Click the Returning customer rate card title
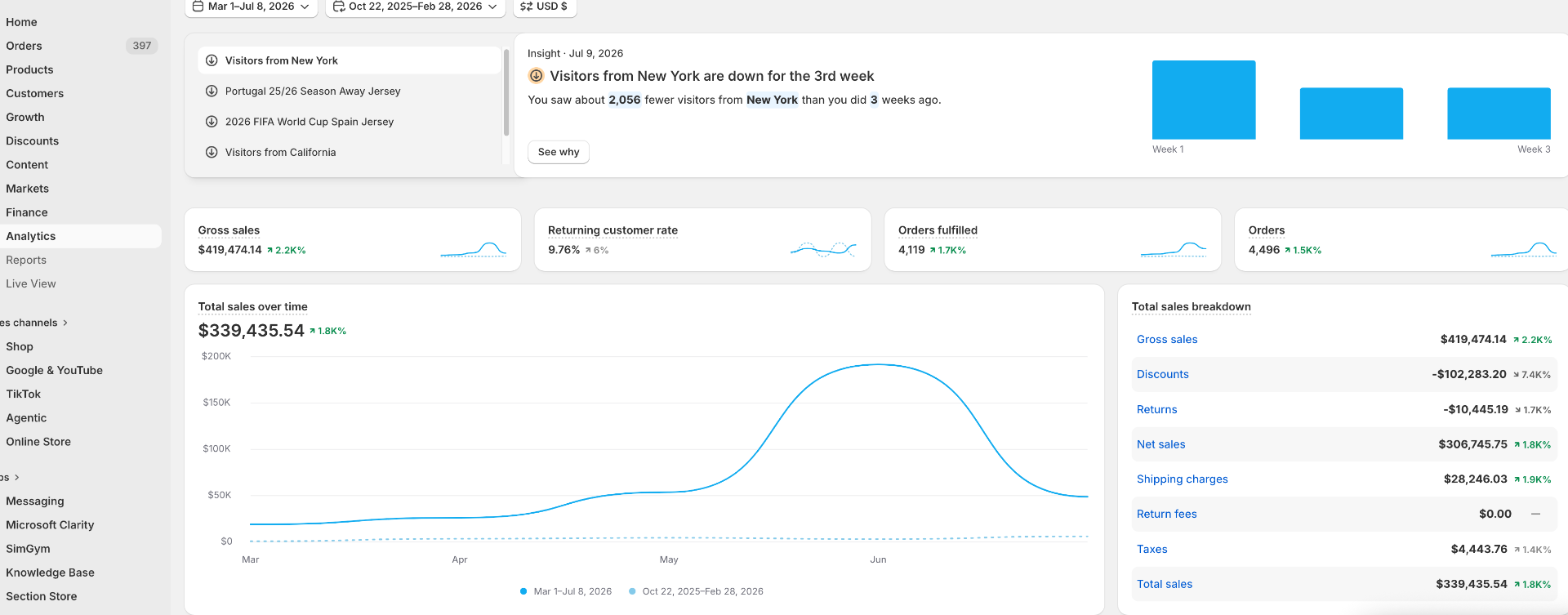This screenshot has width=1568, height=615. pos(612,230)
